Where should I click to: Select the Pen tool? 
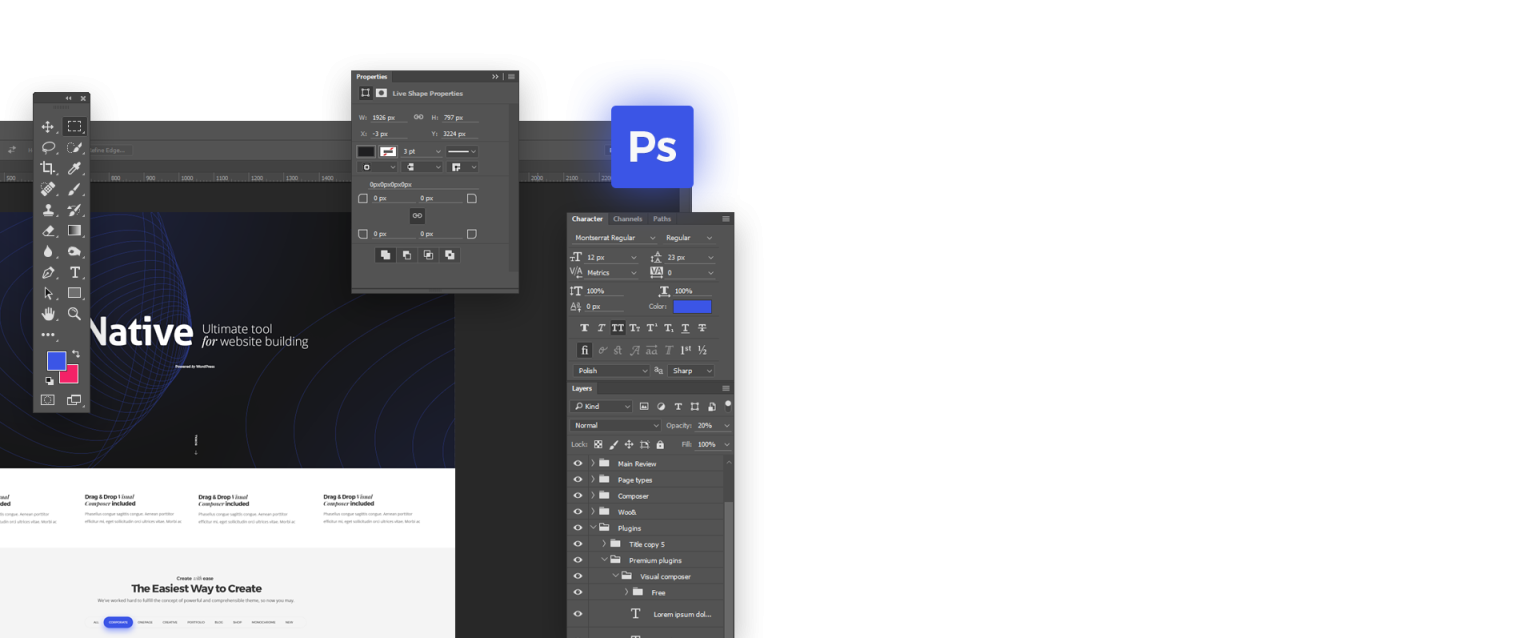[47, 273]
